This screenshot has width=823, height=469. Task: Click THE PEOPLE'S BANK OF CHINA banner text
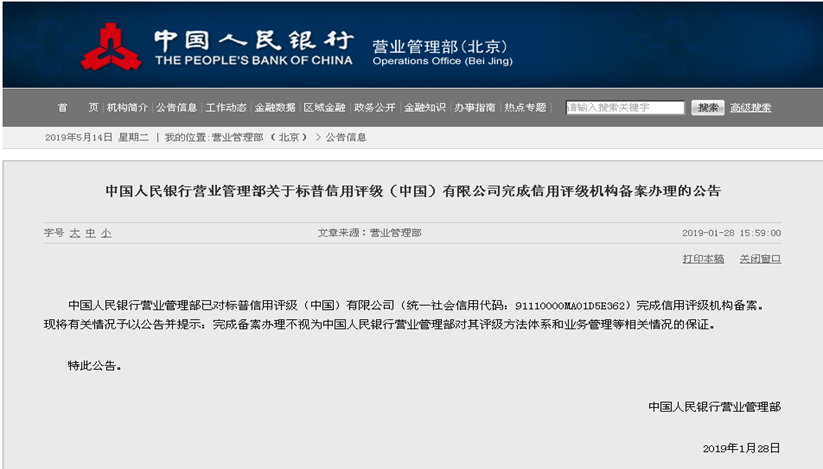pyautogui.click(x=254, y=60)
